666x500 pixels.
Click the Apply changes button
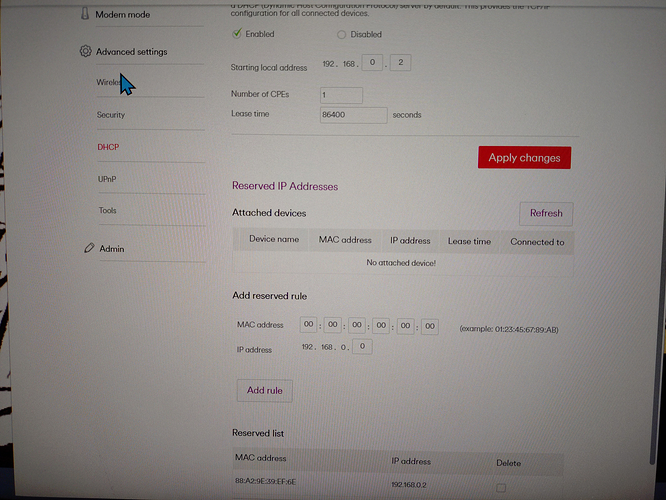coord(524,158)
